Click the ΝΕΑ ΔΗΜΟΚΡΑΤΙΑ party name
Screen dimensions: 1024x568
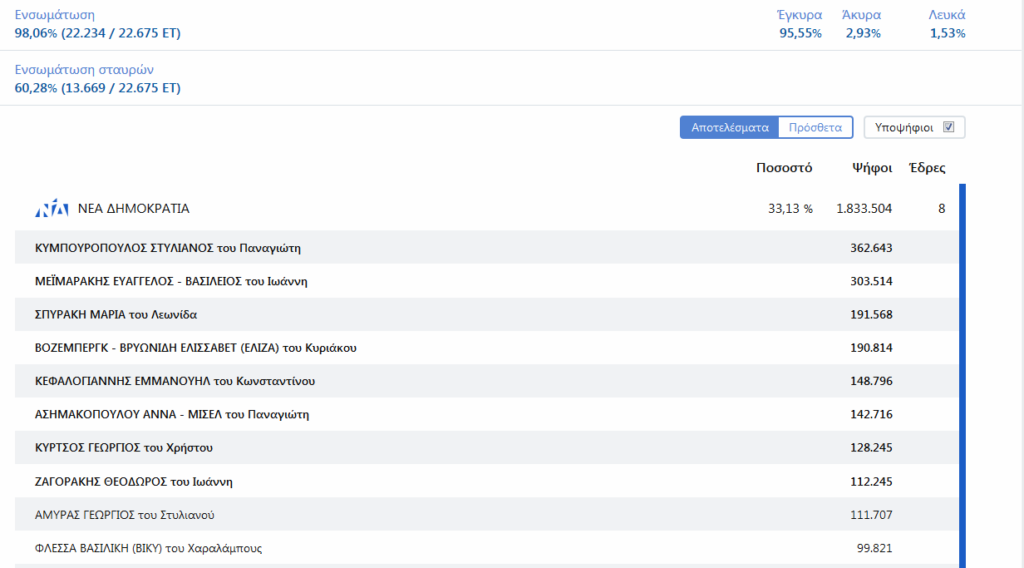[133, 209]
